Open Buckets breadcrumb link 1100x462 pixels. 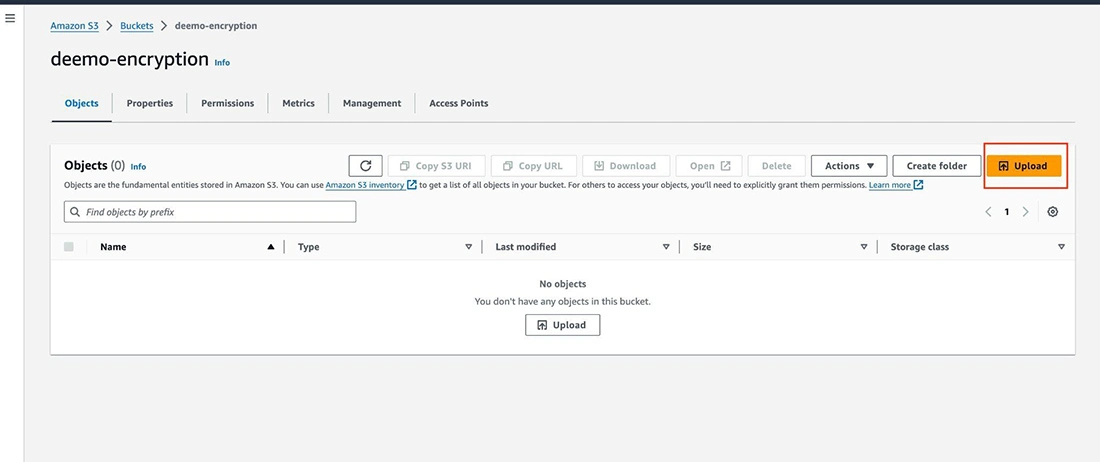click(137, 26)
